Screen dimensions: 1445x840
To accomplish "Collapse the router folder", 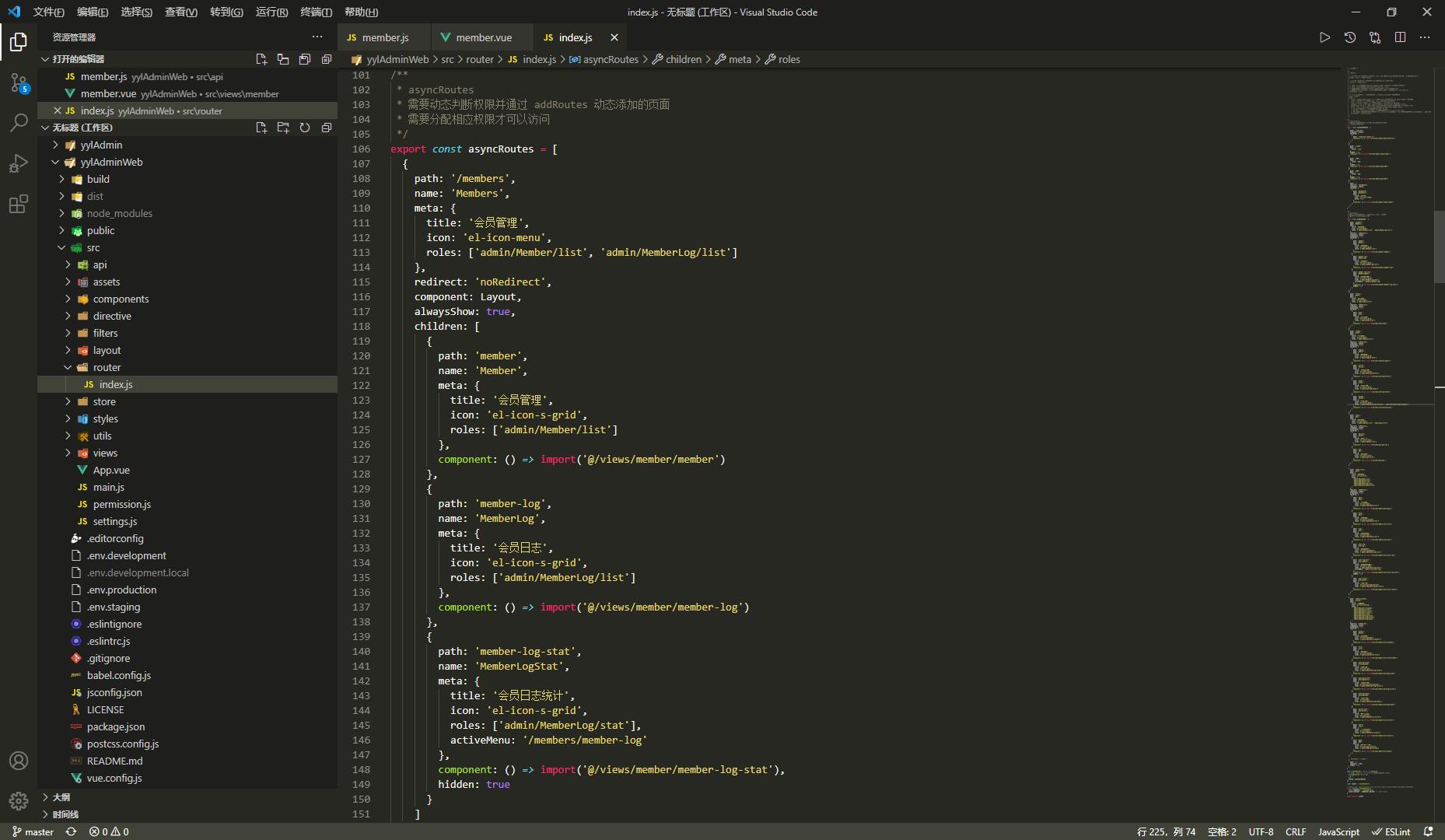I will tap(107, 367).
